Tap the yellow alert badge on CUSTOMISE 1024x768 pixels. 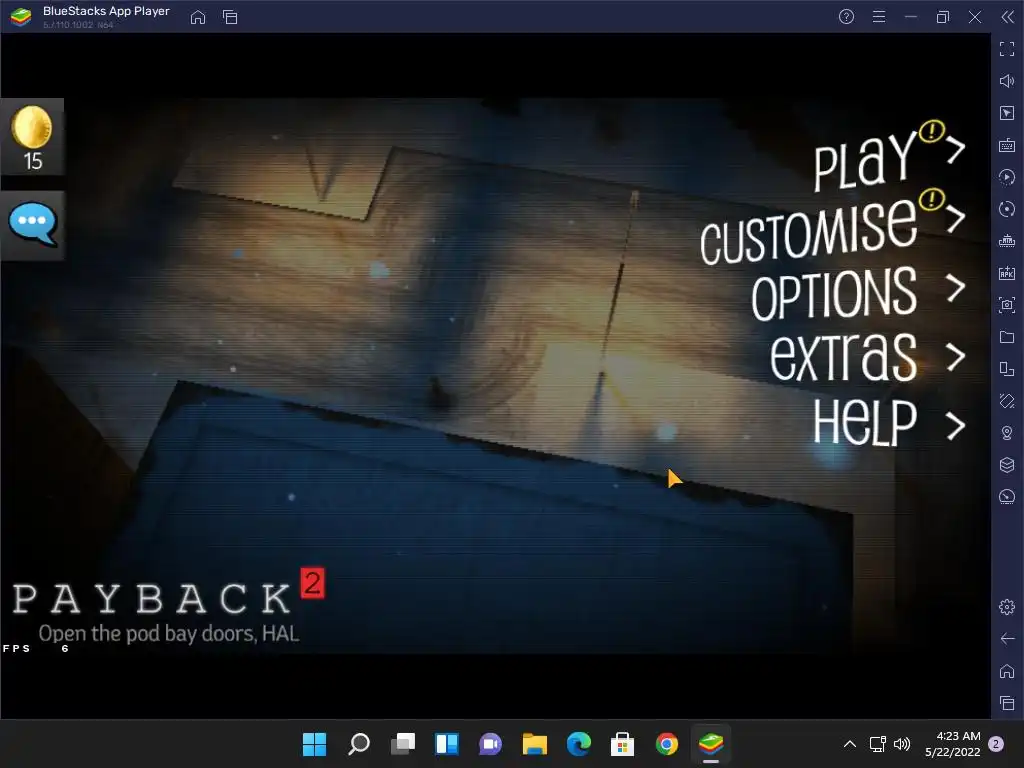coord(931,199)
